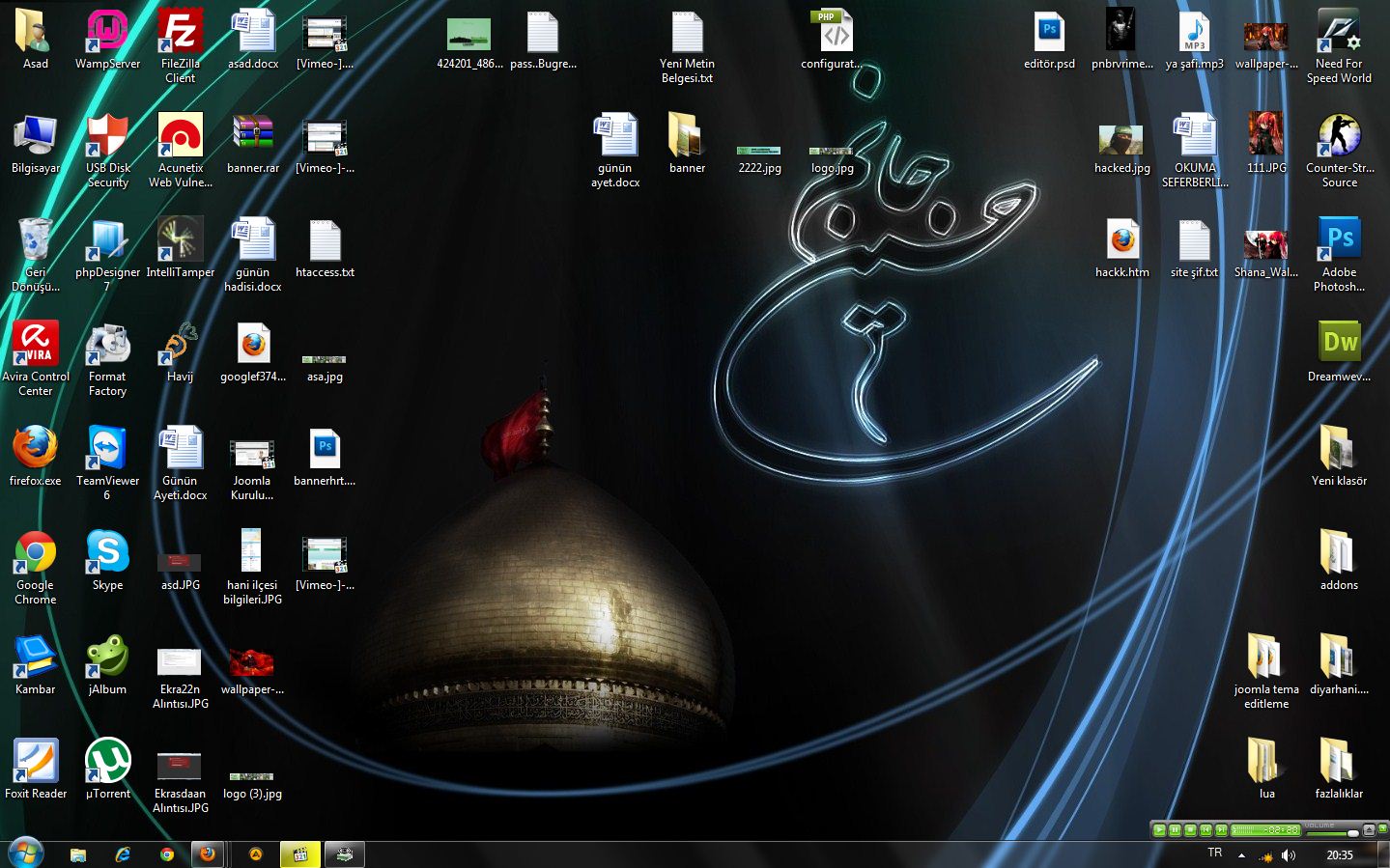Pause playback in the music widget
The image size is (1390, 868).
pos(1175,829)
